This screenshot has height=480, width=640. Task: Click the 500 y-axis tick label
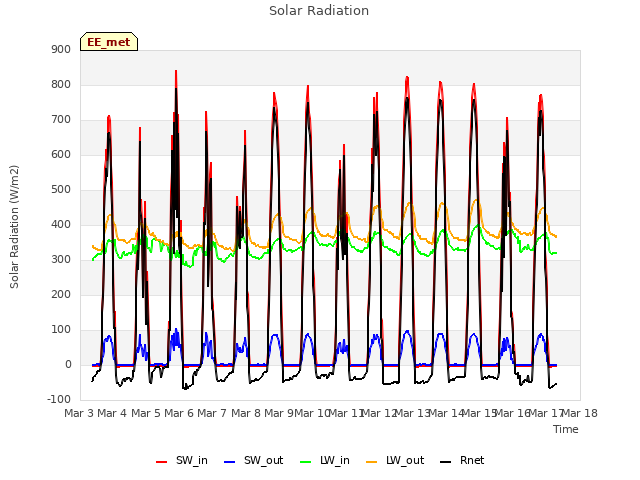(61, 189)
